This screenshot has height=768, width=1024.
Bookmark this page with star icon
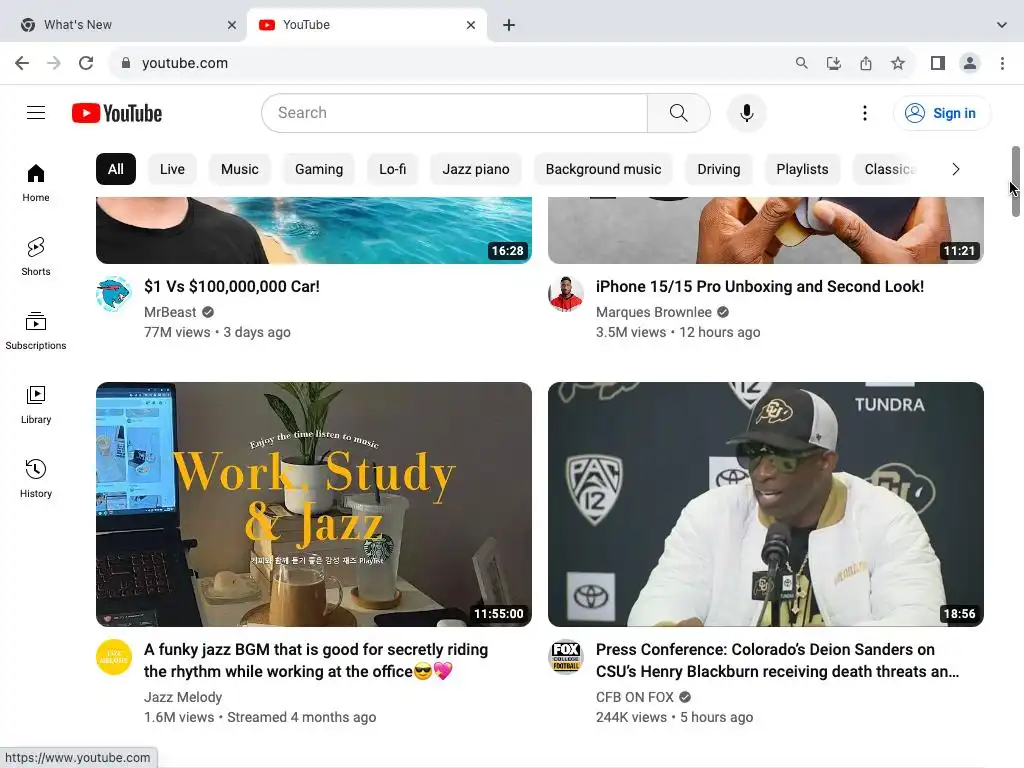pos(898,63)
